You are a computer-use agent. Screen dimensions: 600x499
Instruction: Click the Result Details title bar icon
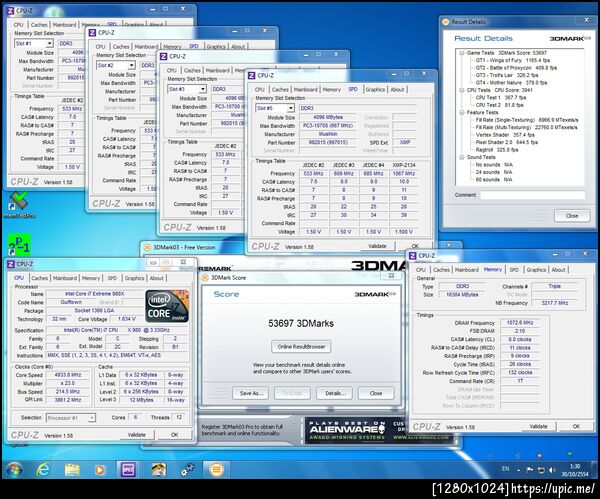pos(445,22)
